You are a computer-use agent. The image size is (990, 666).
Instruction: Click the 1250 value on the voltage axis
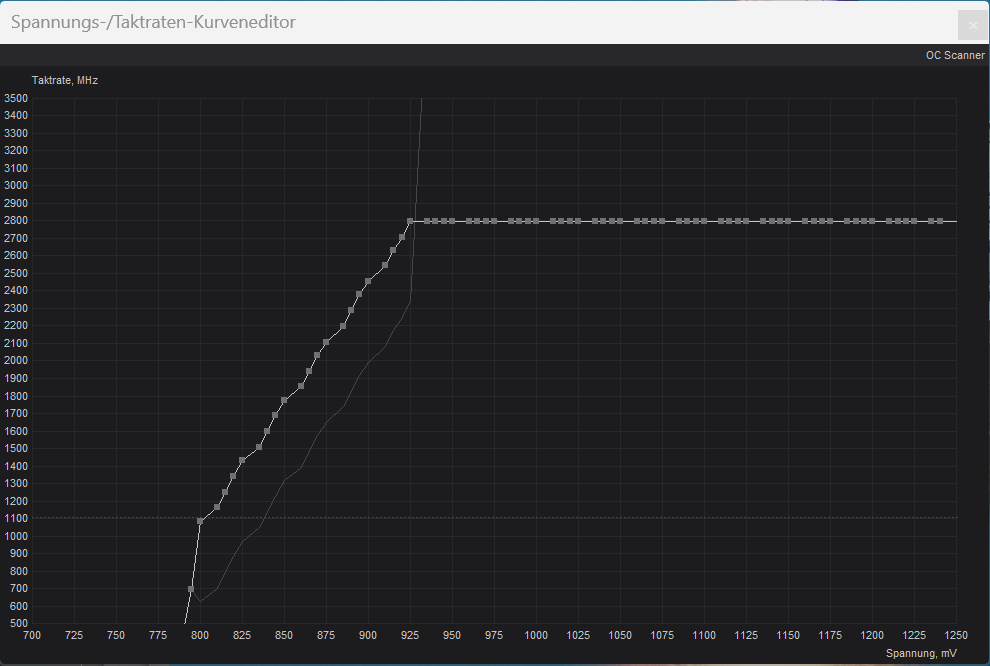tap(956, 635)
